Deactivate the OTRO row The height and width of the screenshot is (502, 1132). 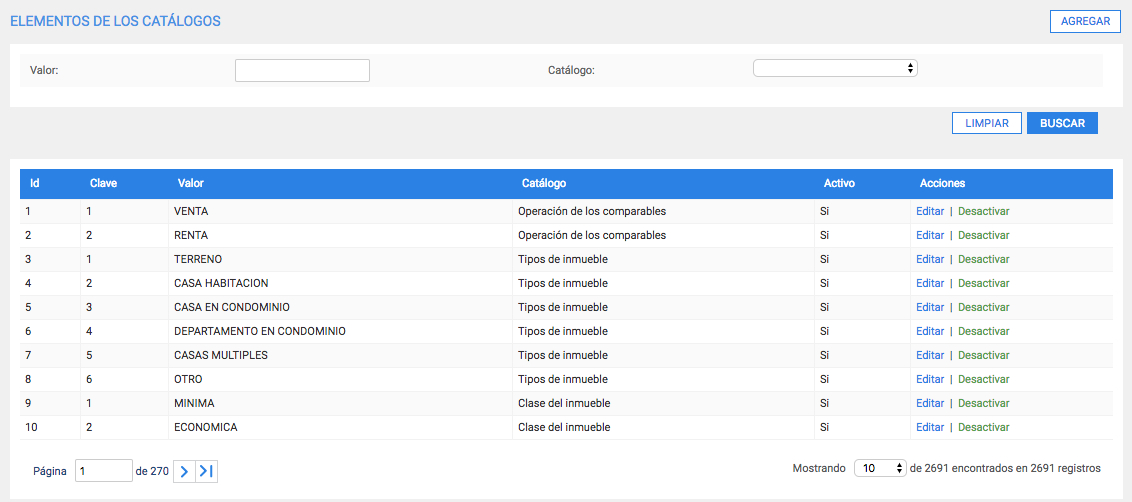(x=983, y=379)
